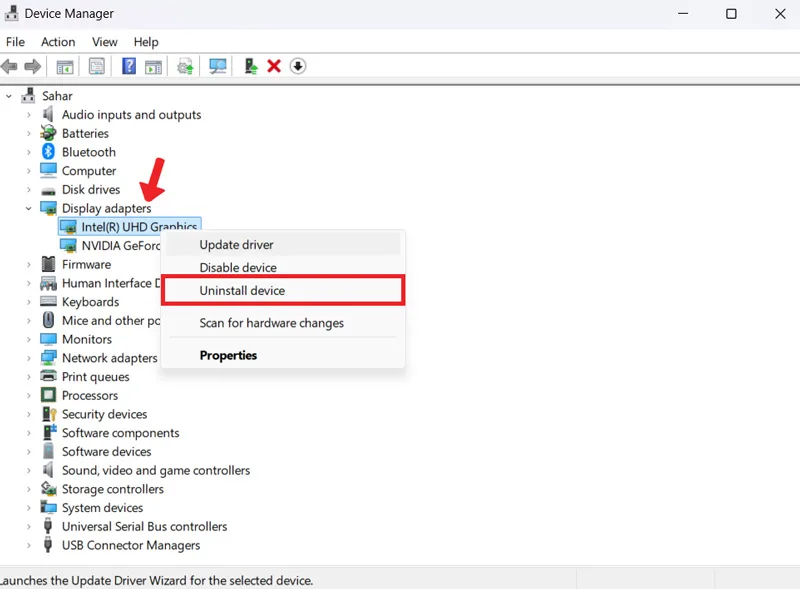
Task: Expand Audio inputs and outputs chevron
Action: [x=29, y=115]
